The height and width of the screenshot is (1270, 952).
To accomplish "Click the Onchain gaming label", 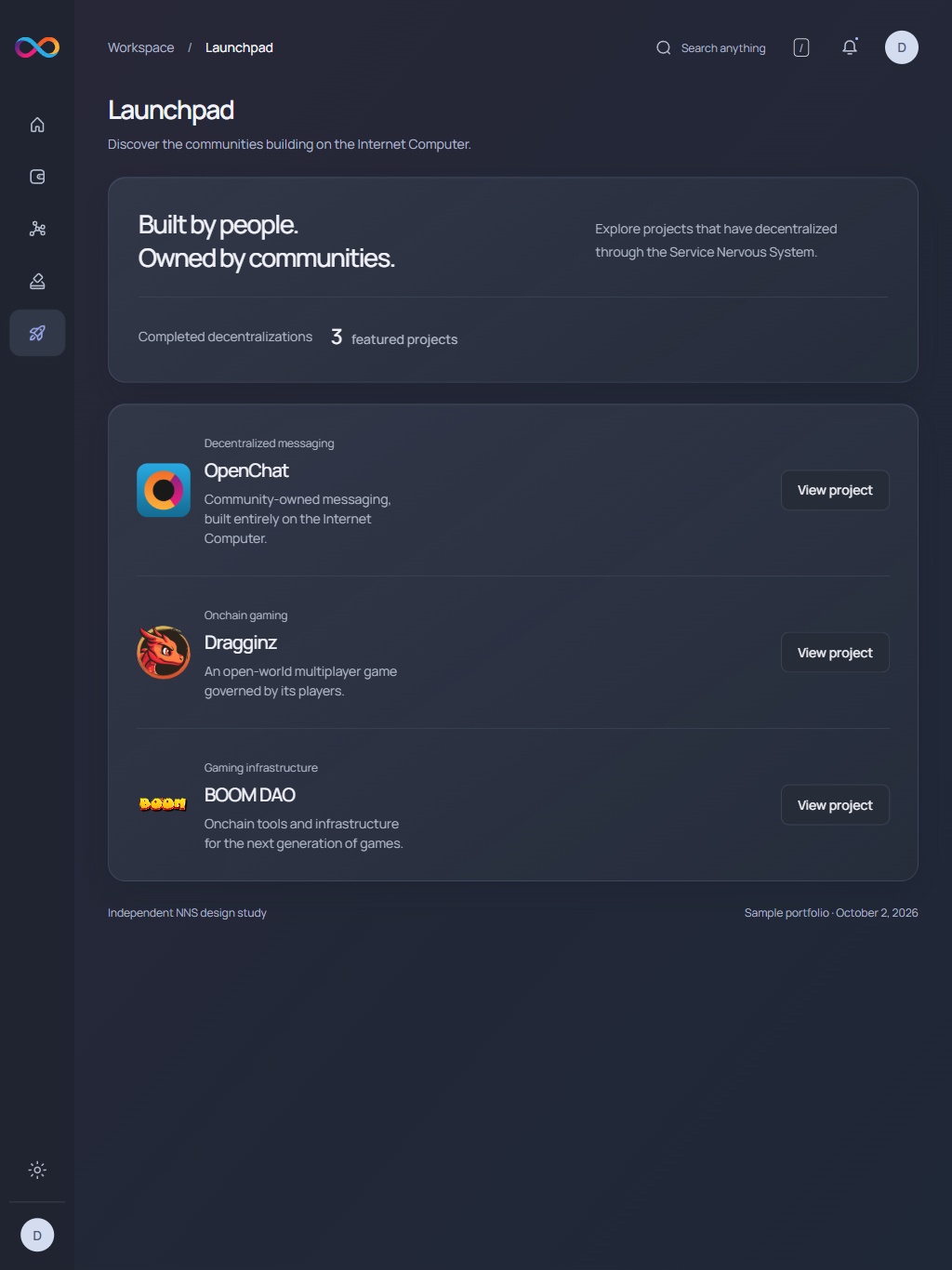I will click(x=245, y=615).
